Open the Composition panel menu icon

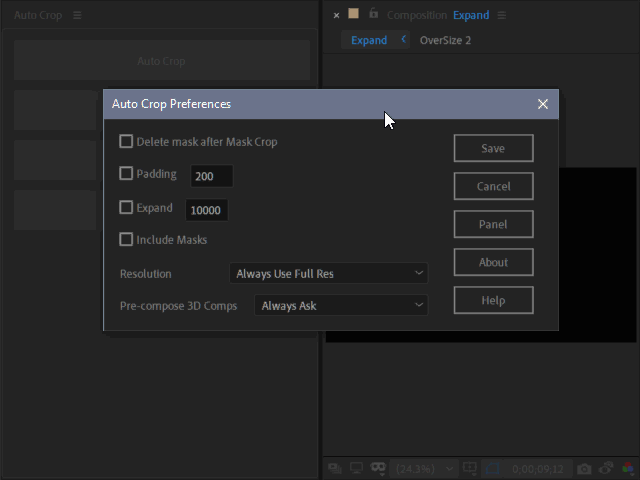(502, 16)
